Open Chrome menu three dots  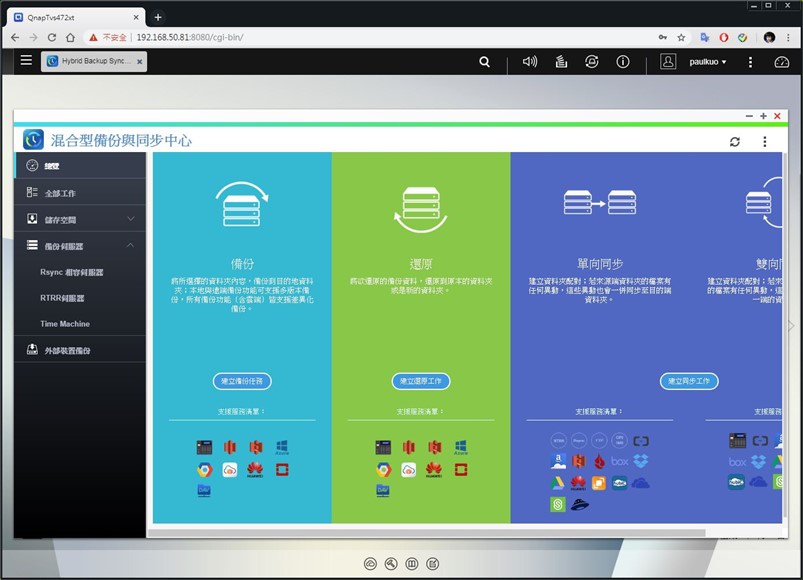click(x=788, y=37)
